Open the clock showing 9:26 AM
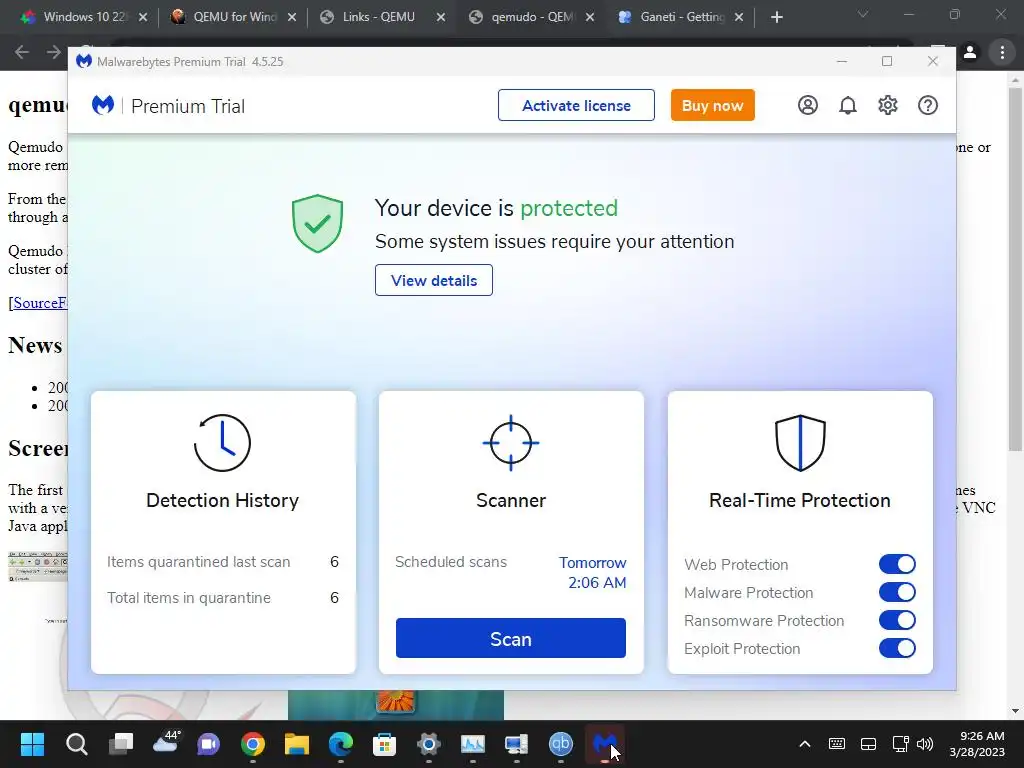The image size is (1024, 768). click(977, 744)
